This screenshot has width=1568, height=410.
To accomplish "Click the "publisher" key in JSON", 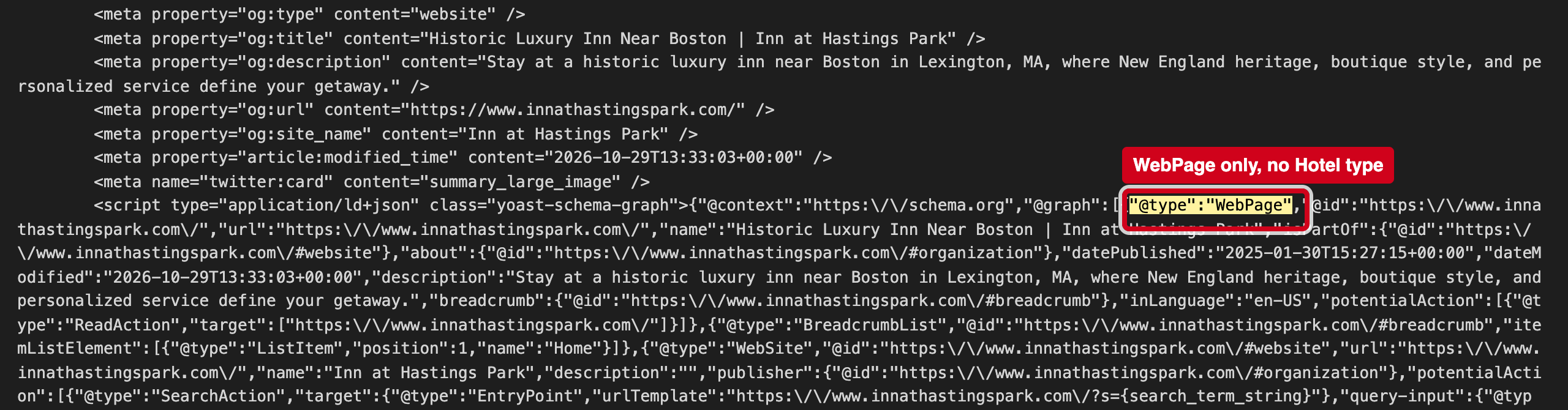I will (765, 373).
